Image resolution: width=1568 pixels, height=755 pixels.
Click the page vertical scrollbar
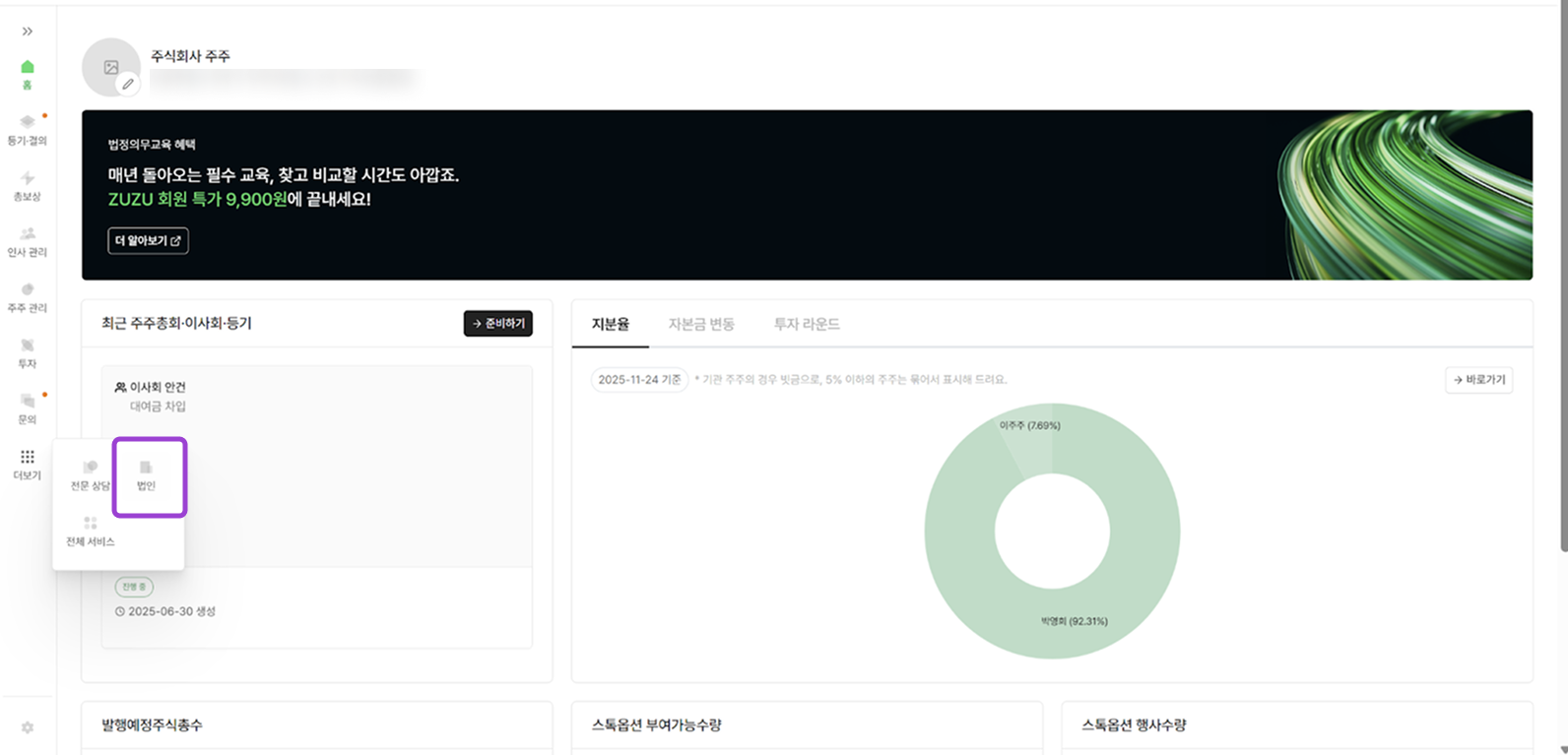tap(1563, 276)
